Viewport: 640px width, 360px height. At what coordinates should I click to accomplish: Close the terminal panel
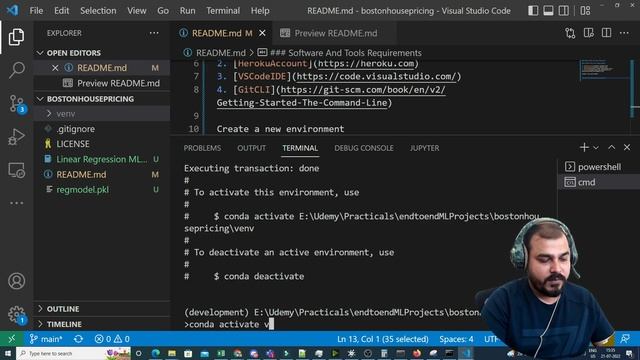(x=627, y=147)
